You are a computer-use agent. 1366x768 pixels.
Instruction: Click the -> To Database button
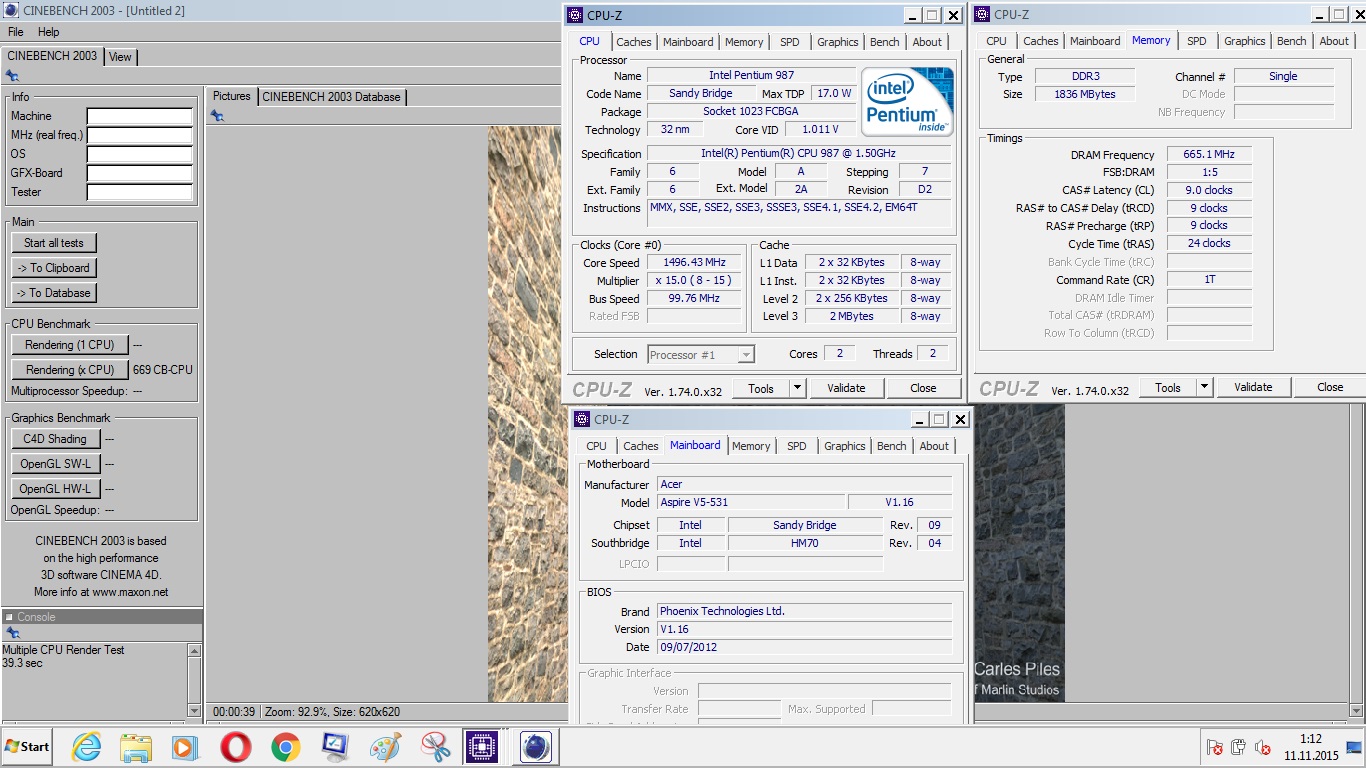[54, 293]
